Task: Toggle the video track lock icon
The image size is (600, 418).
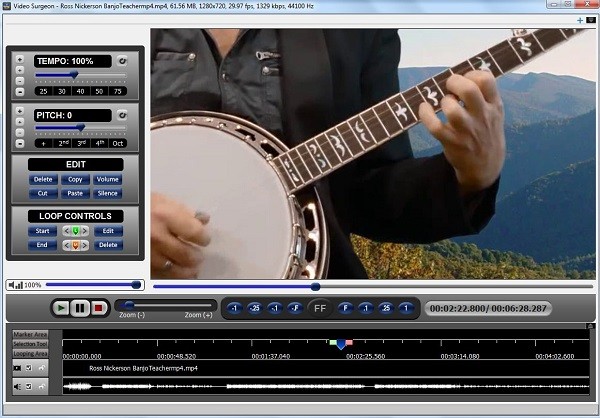Action: [x=42, y=368]
